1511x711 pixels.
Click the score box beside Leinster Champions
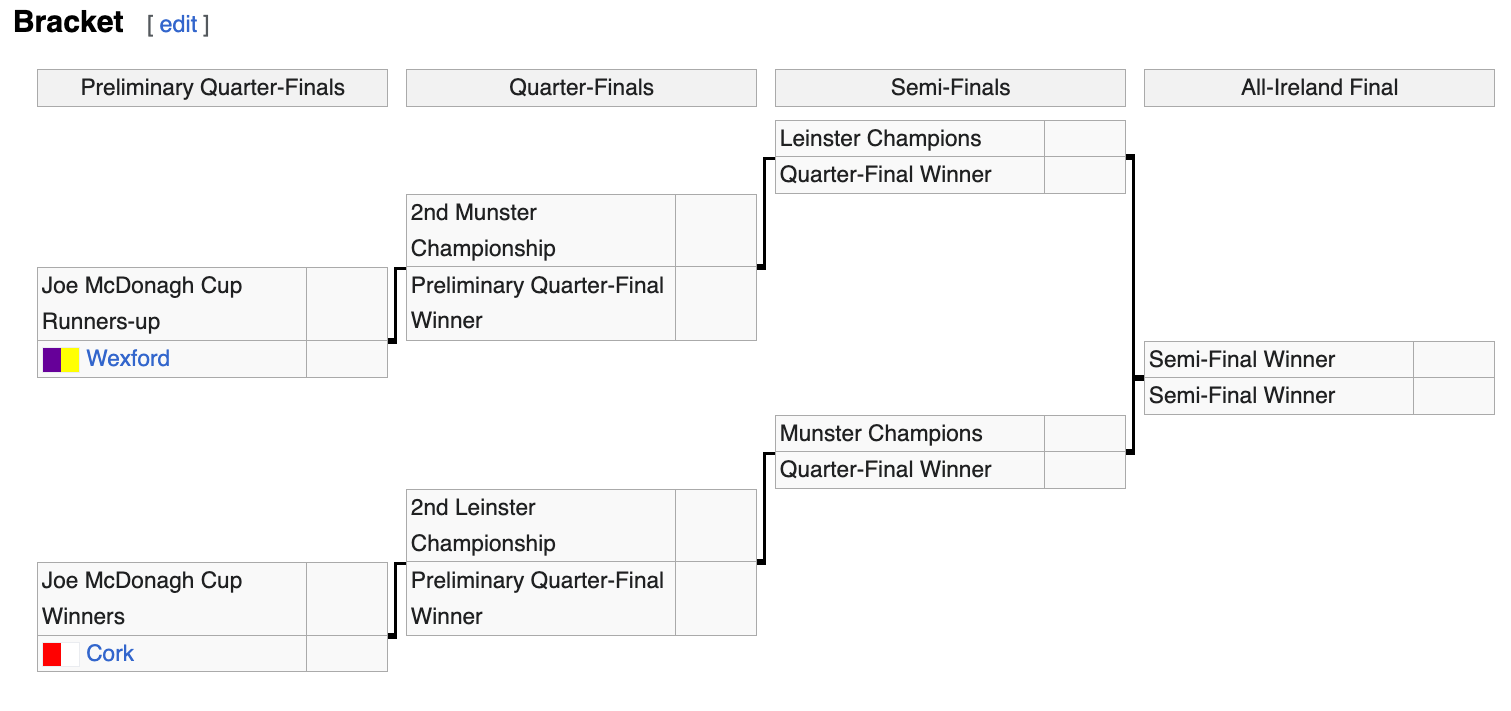click(x=1084, y=139)
